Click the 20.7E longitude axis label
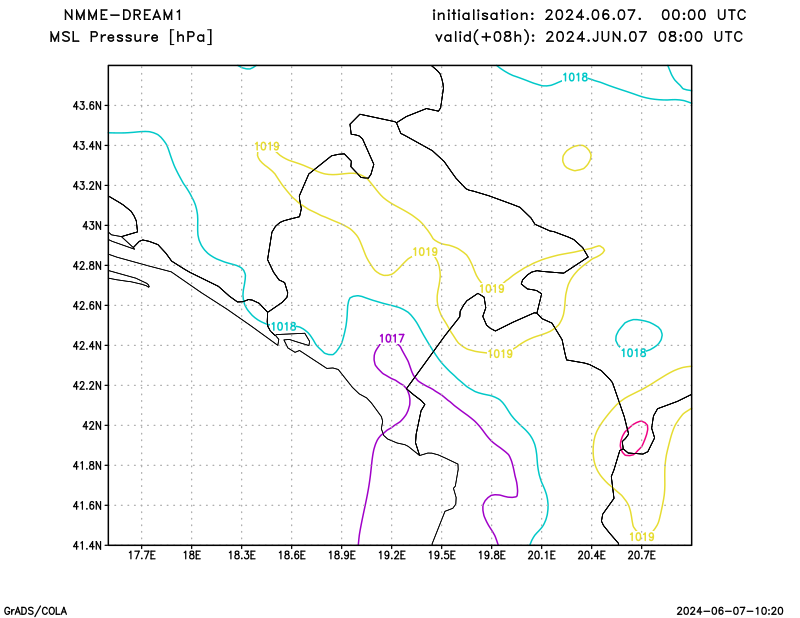The width and height of the screenshot is (800, 618). [x=641, y=555]
